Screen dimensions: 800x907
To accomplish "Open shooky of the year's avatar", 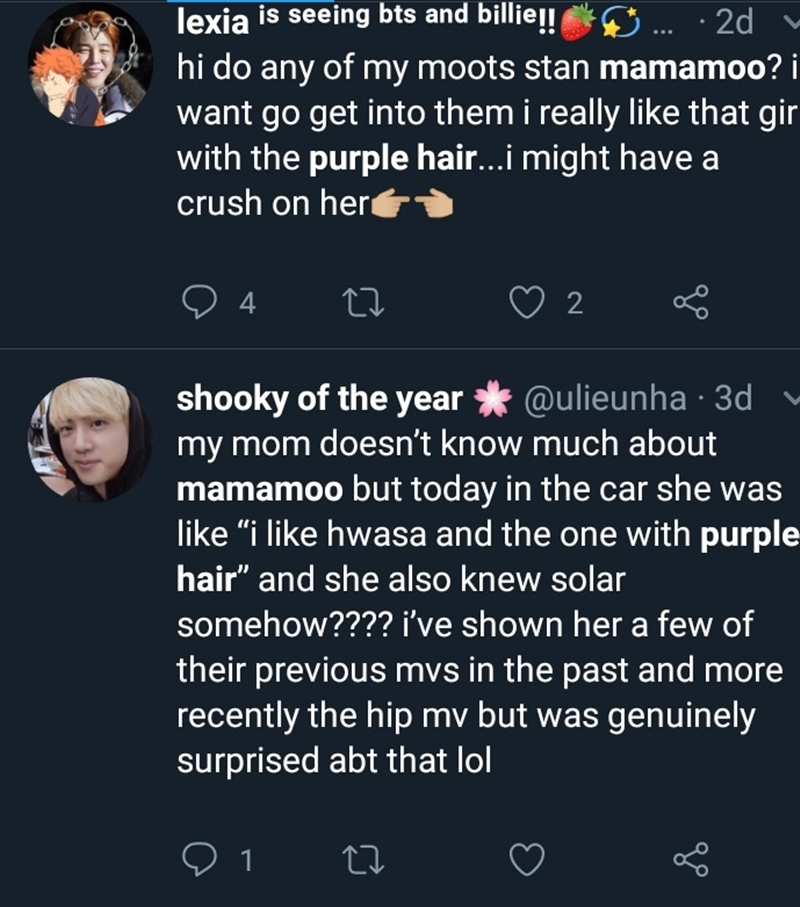I will 90,439.
